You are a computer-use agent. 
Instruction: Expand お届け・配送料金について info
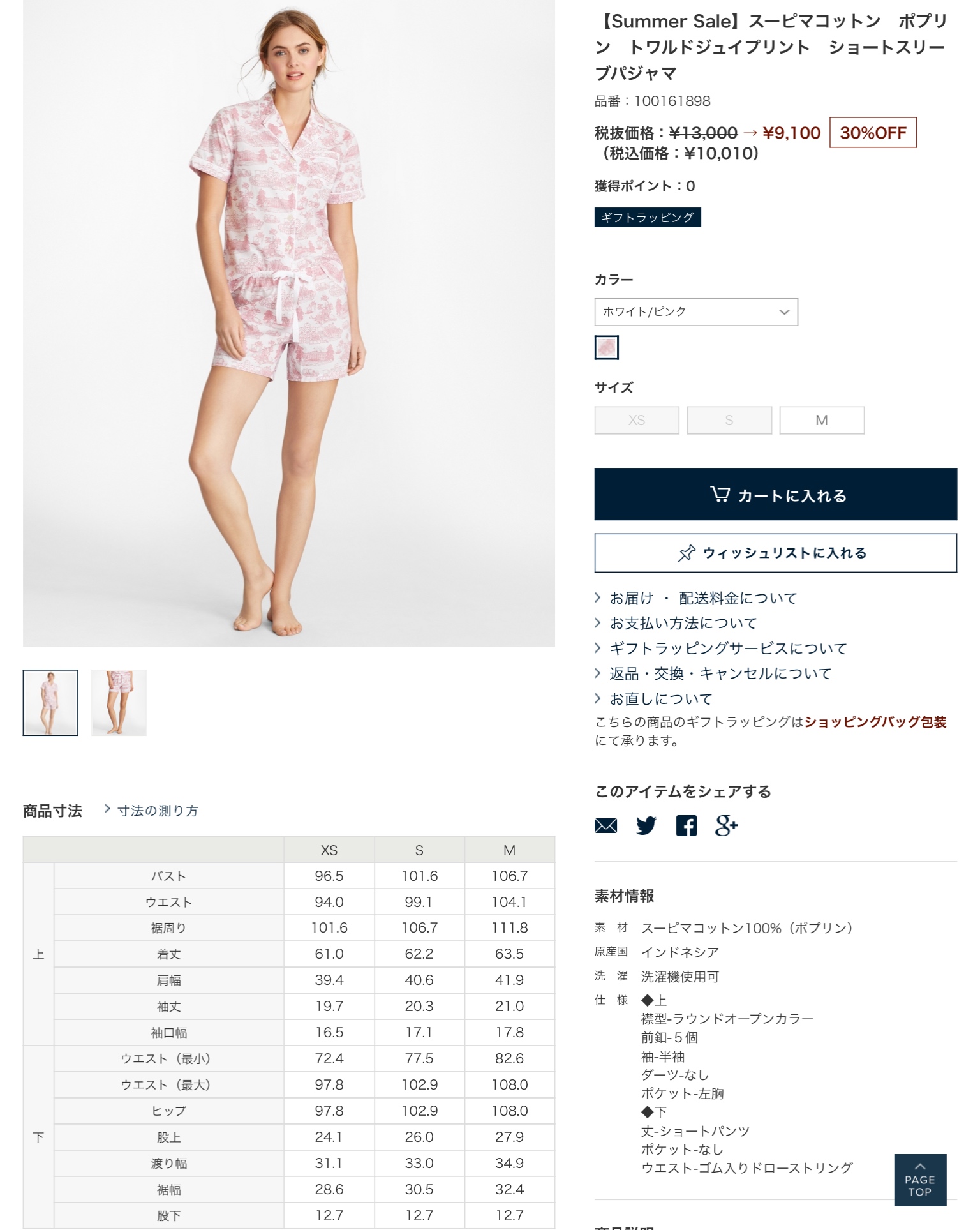pyautogui.click(x=703, y=598)
